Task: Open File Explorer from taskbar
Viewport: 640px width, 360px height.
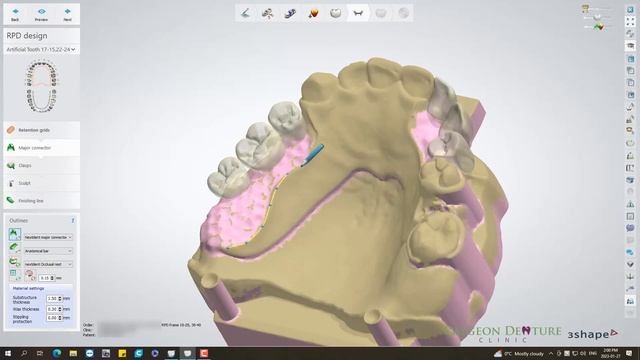Action: (x=73, y=353)
